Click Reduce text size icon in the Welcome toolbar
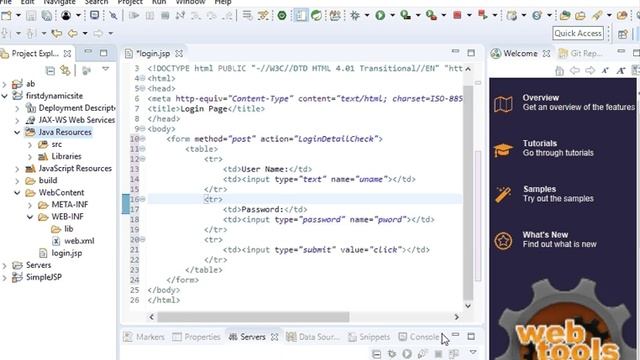This screenshot has width=640, height=360. (x=605, y=71)
